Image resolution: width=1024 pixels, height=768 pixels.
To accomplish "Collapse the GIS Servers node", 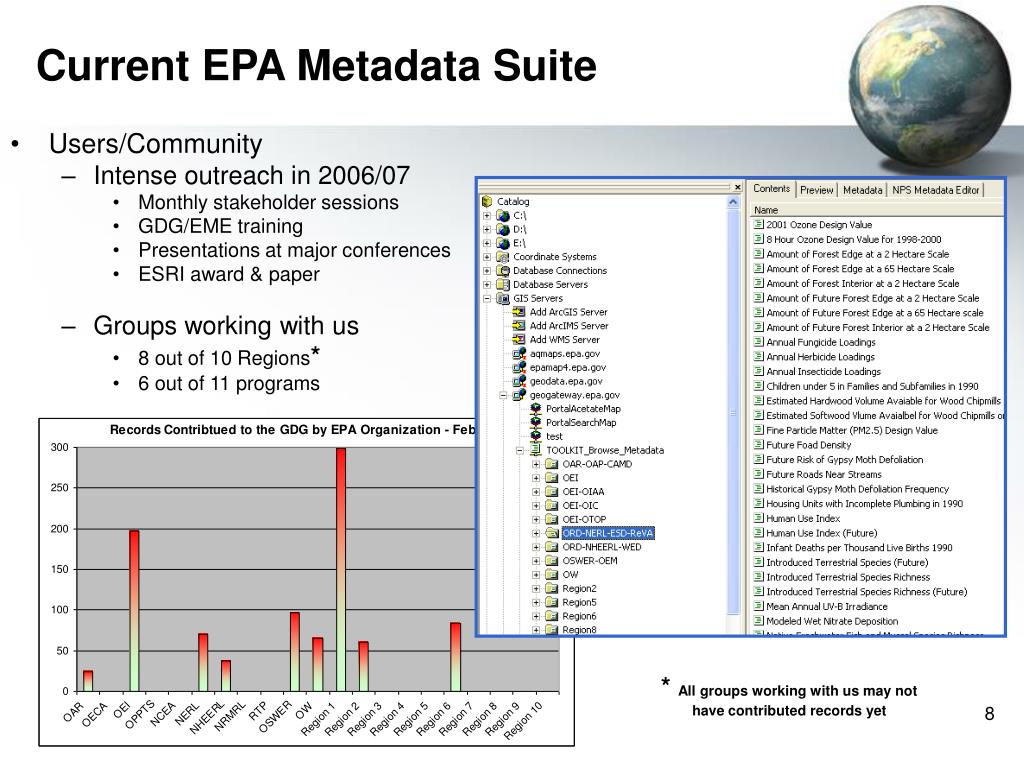I will point(487,298).
